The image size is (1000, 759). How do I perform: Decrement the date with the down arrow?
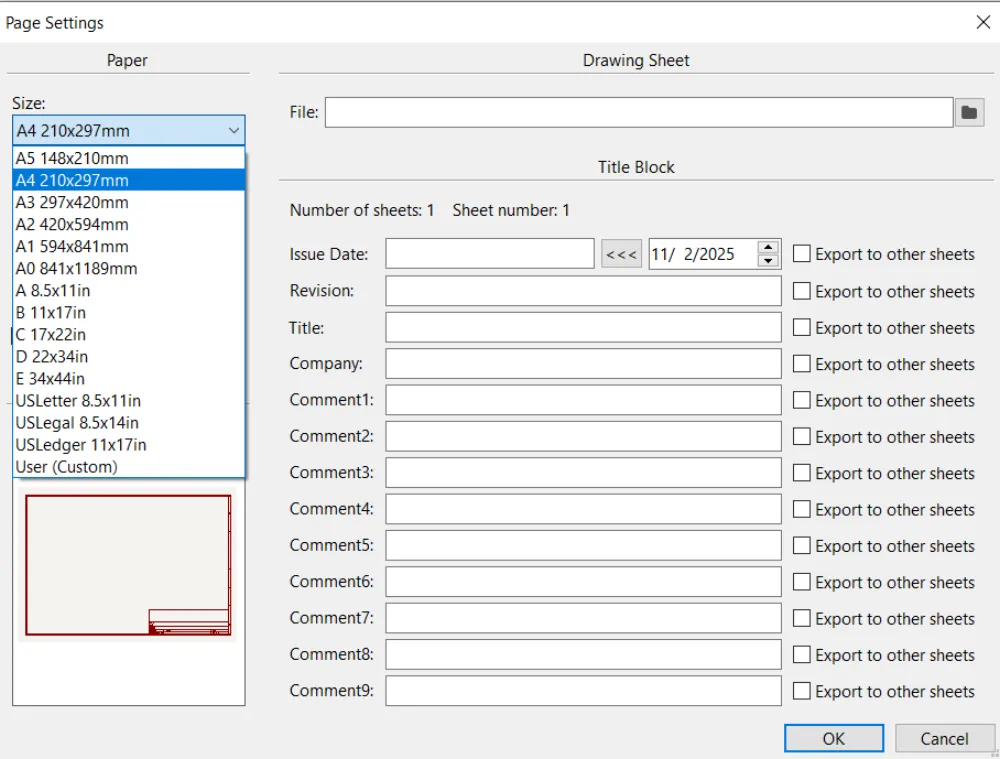(767, 259)
